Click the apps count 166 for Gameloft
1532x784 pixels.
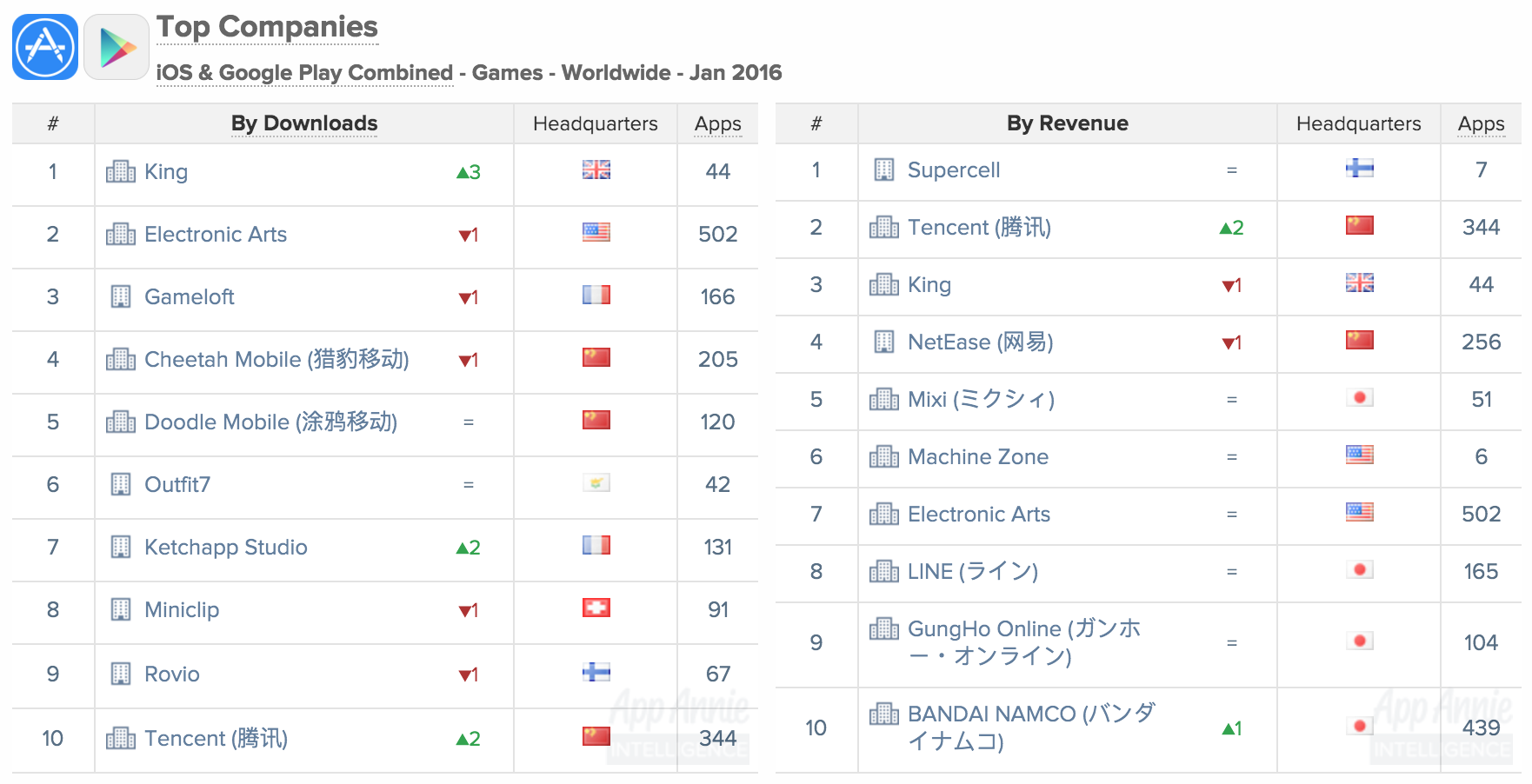tap(718, 297)
